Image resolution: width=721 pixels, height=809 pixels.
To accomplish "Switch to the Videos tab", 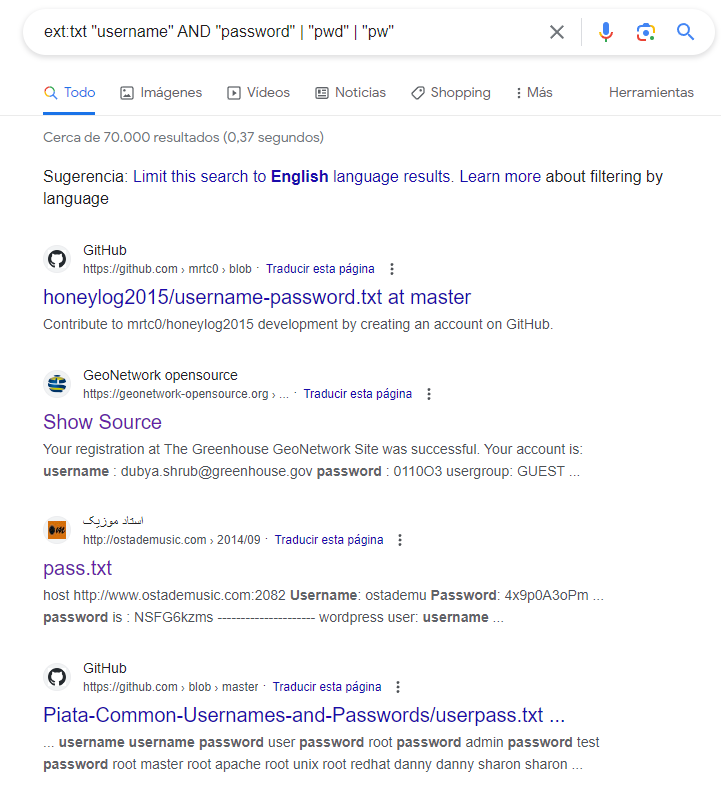I will (259, 93).
